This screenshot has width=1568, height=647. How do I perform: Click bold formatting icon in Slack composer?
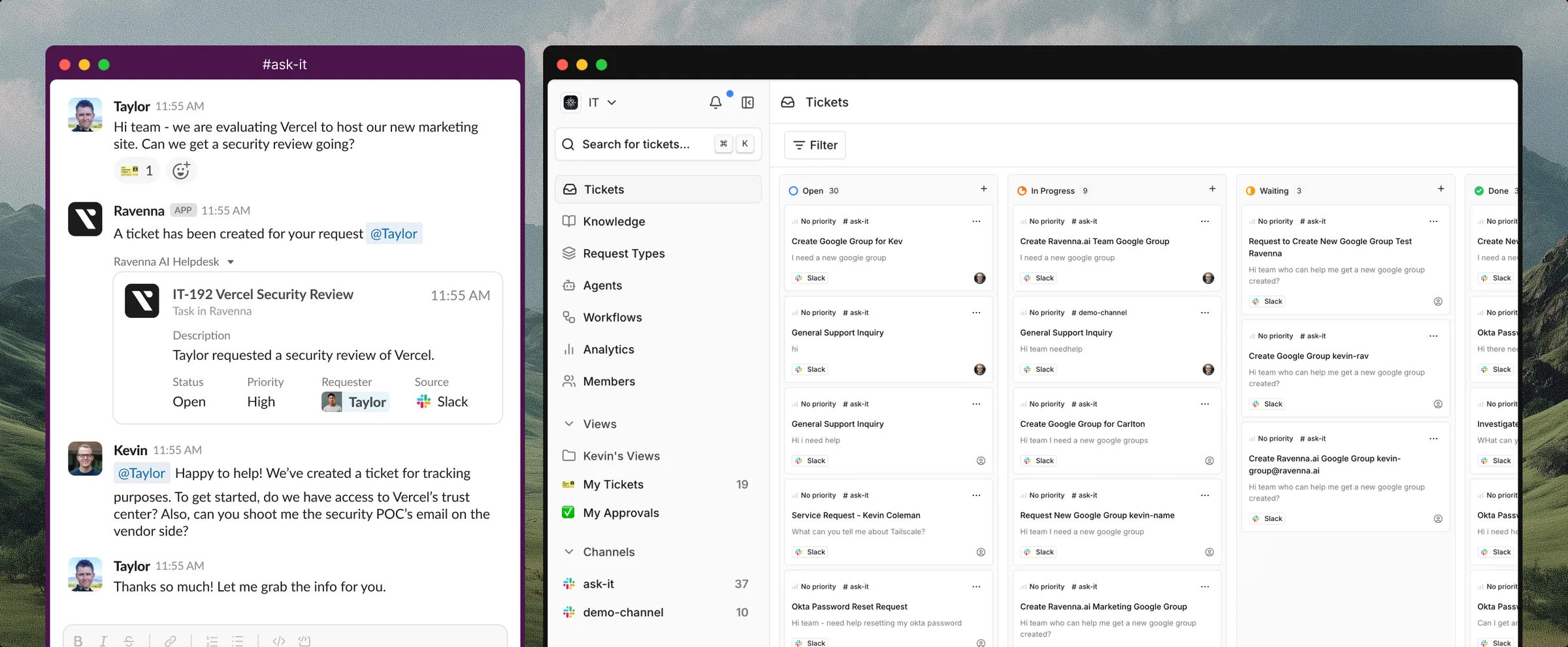click(x=78, y=640)
